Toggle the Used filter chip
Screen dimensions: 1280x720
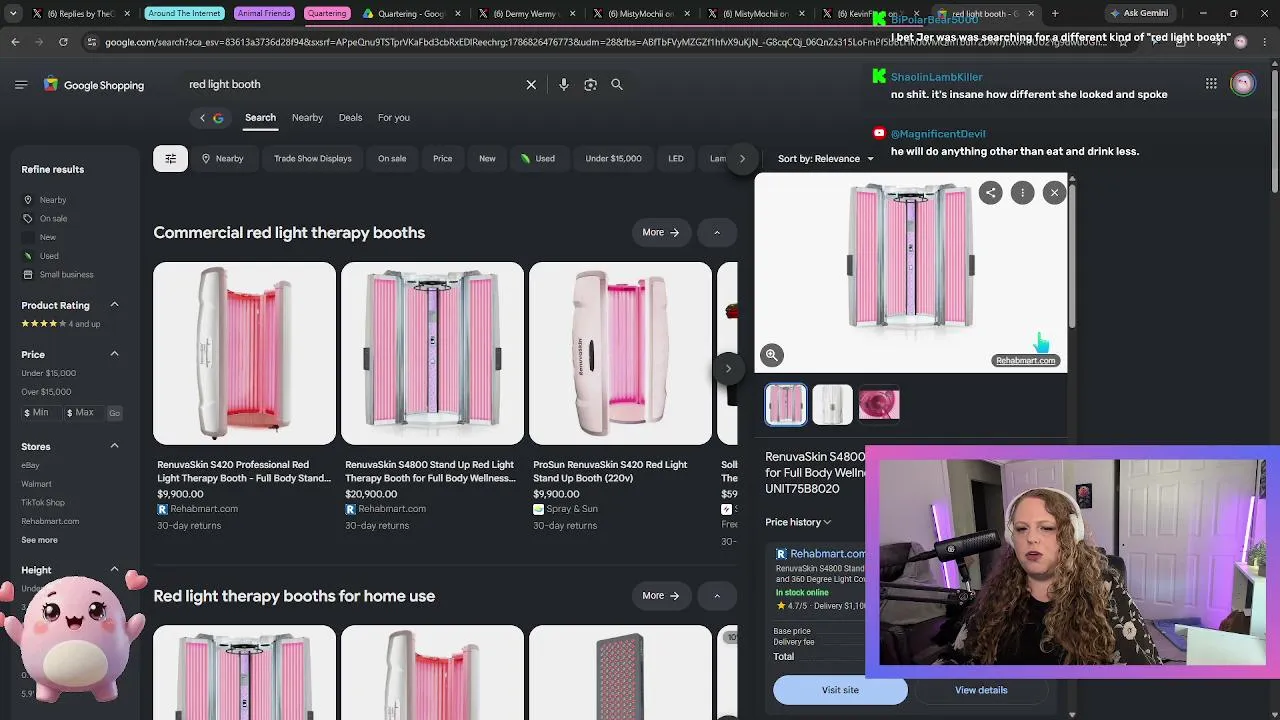click(x=538, y=158)
